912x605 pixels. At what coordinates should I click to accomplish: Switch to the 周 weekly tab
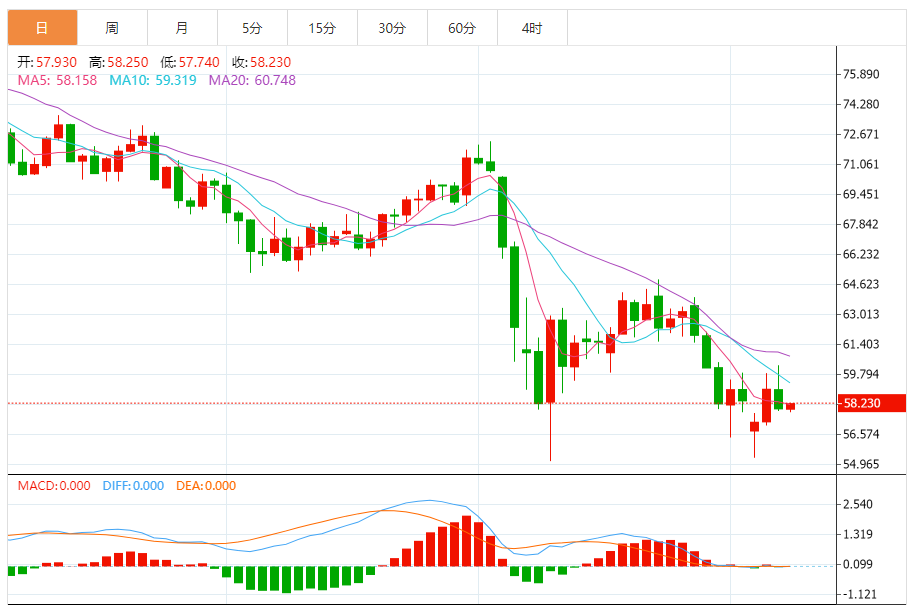pos(112,28)
